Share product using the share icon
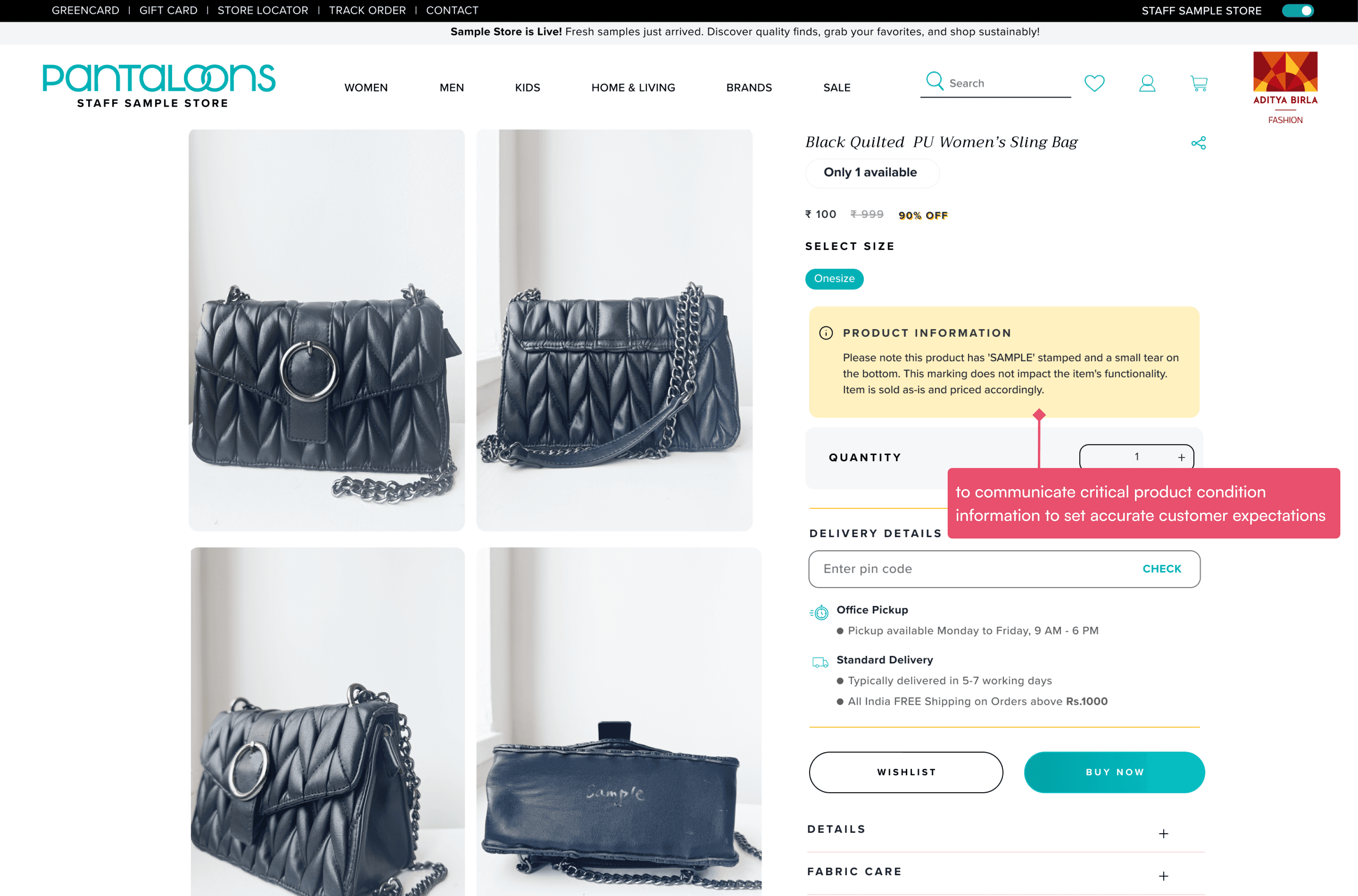This screenshot has width=1358, height=896. (1198, 143)
